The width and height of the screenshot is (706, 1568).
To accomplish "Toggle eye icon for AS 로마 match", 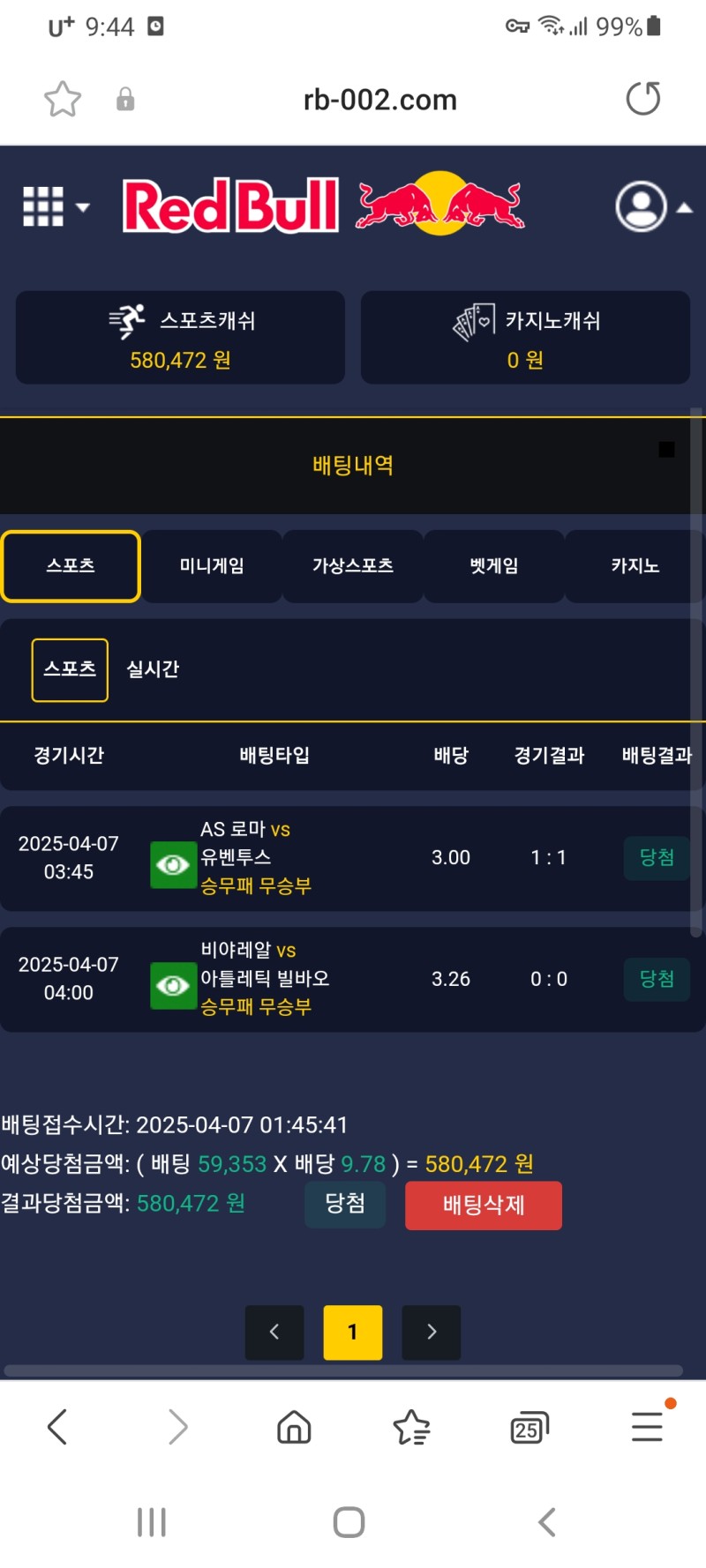I will tap(173, 864).
